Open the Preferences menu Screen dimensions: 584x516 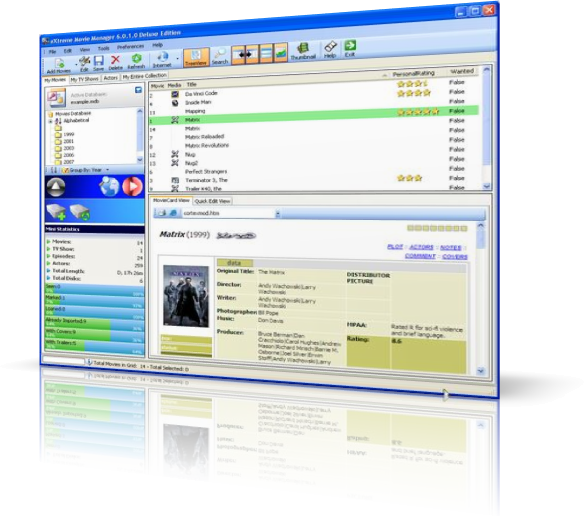tap(130, 47)
